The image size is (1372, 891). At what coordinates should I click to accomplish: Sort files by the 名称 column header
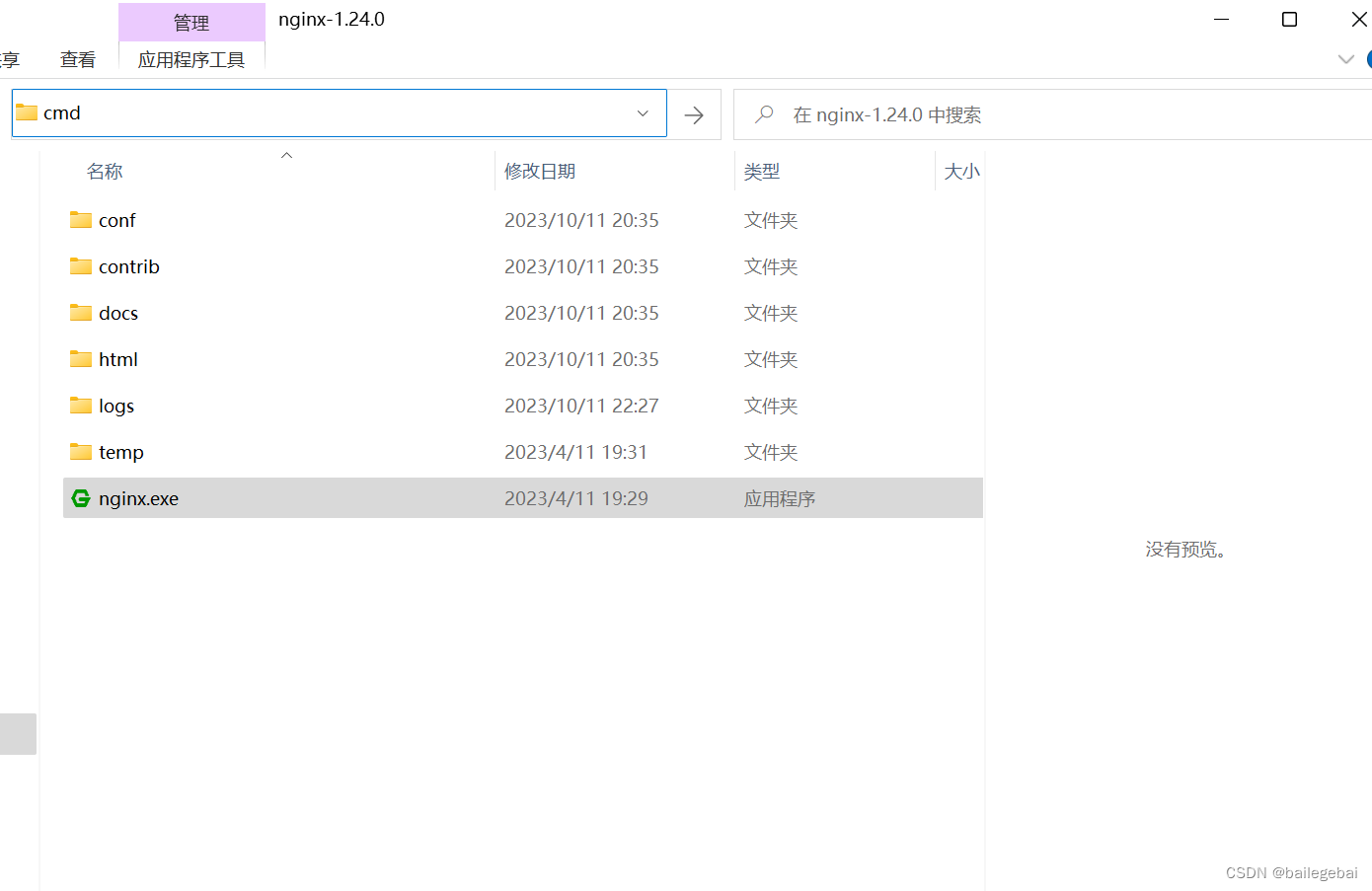105,172
